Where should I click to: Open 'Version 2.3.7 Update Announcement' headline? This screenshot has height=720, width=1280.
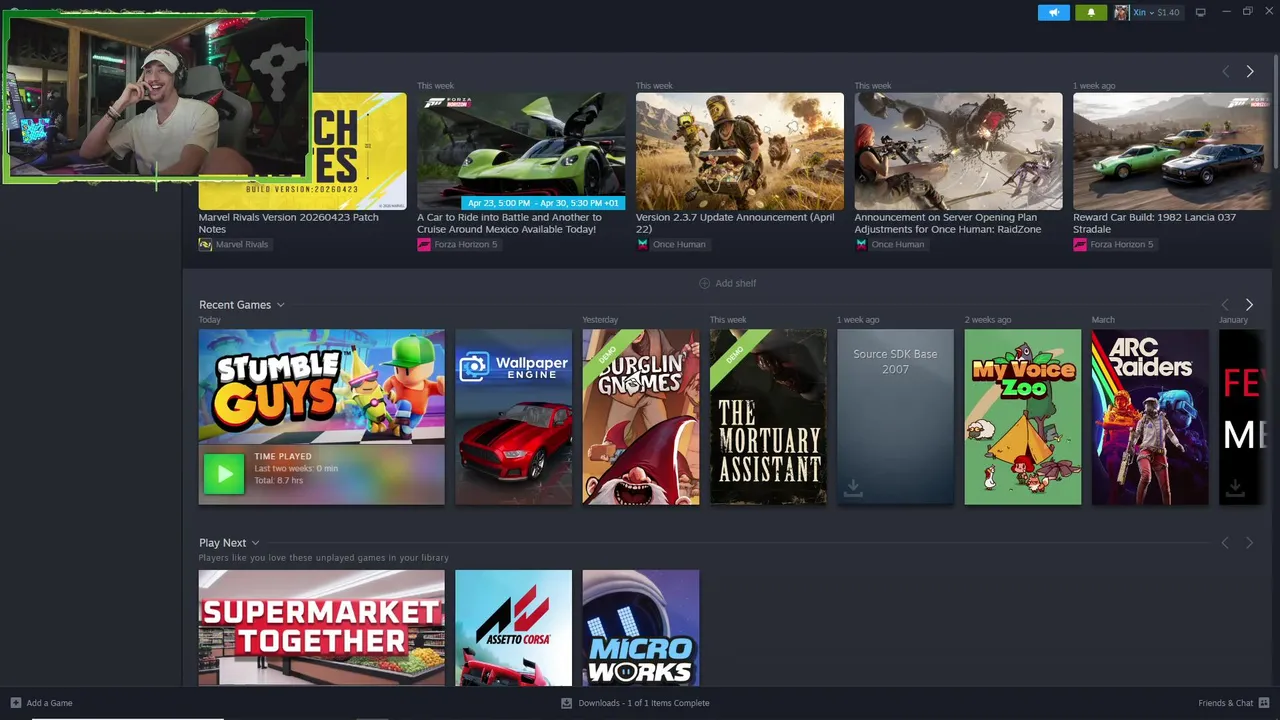pos(735,223)
